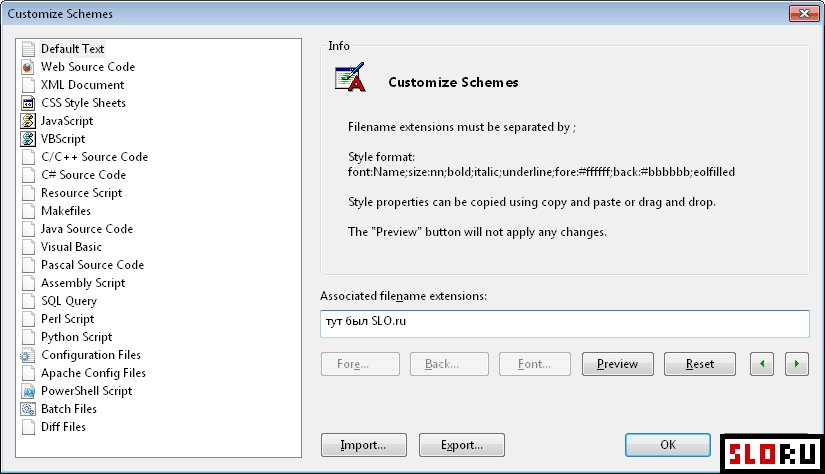Select XML Document in the scheme list
The image size is (825, 474).
click(x=83, y=85)
